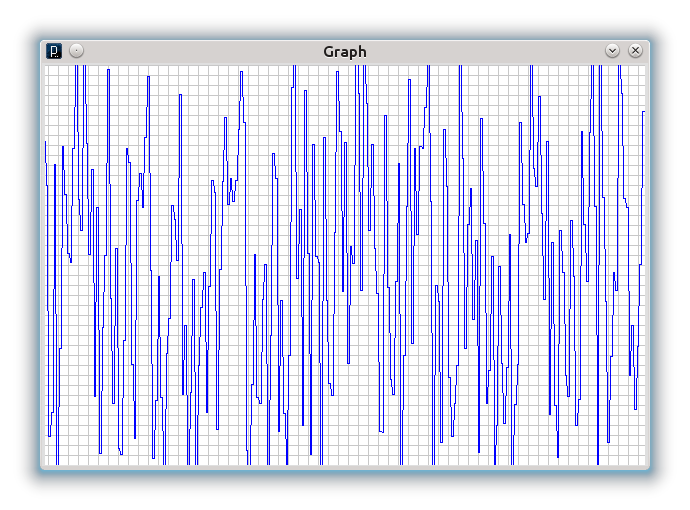Minimize the Graph window with the down chevron

click(612, 51)
